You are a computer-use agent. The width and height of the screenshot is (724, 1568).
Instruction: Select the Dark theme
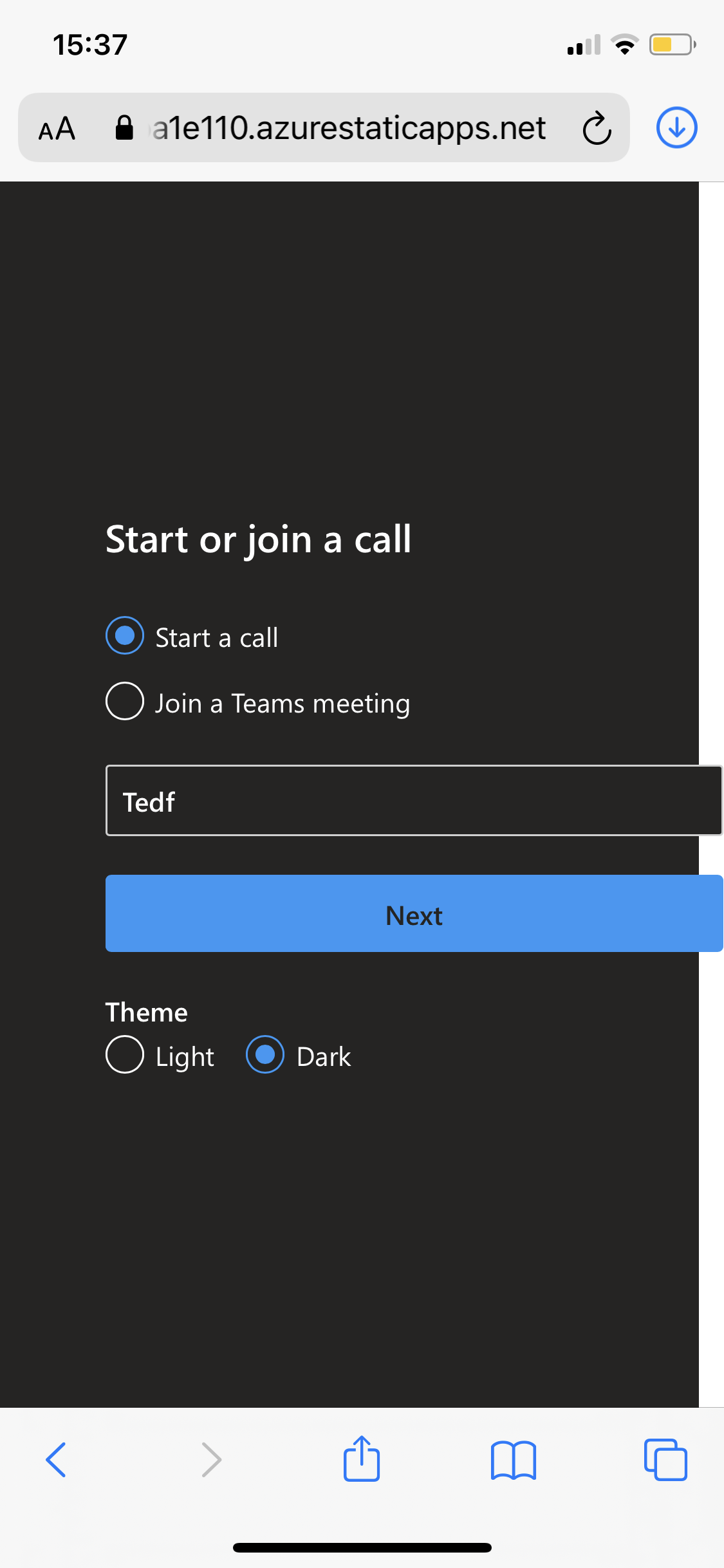265,1054
